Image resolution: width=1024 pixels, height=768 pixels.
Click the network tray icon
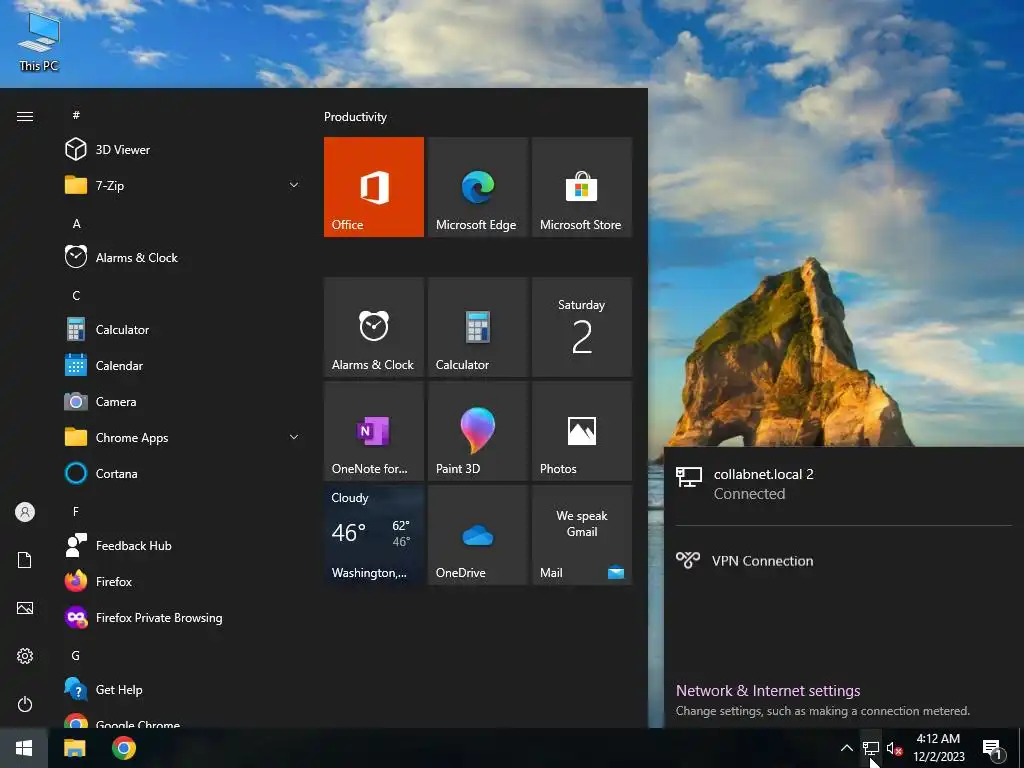point(871,748)
